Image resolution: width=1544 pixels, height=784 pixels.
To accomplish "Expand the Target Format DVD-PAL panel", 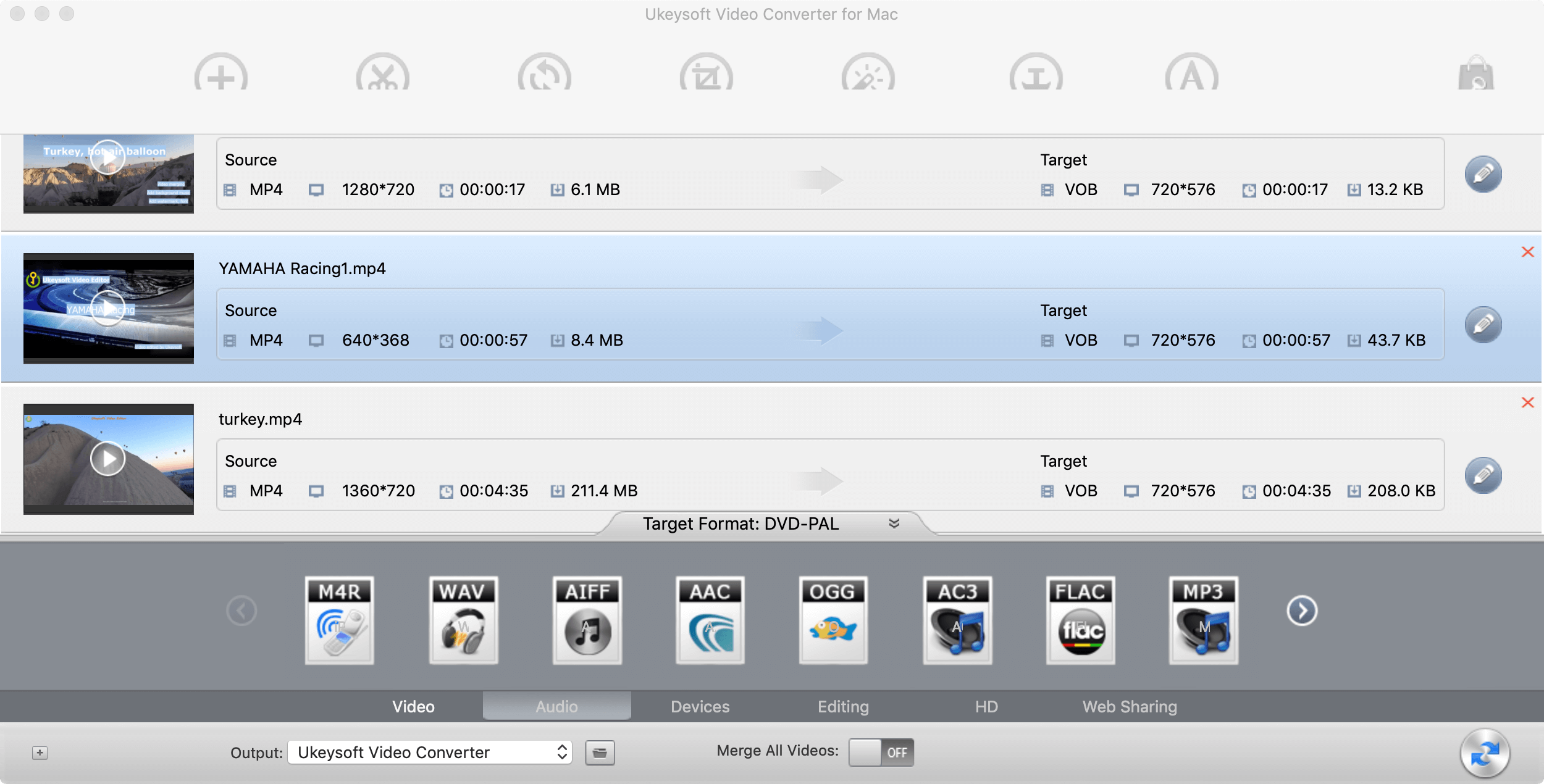I will coord(894,523).
